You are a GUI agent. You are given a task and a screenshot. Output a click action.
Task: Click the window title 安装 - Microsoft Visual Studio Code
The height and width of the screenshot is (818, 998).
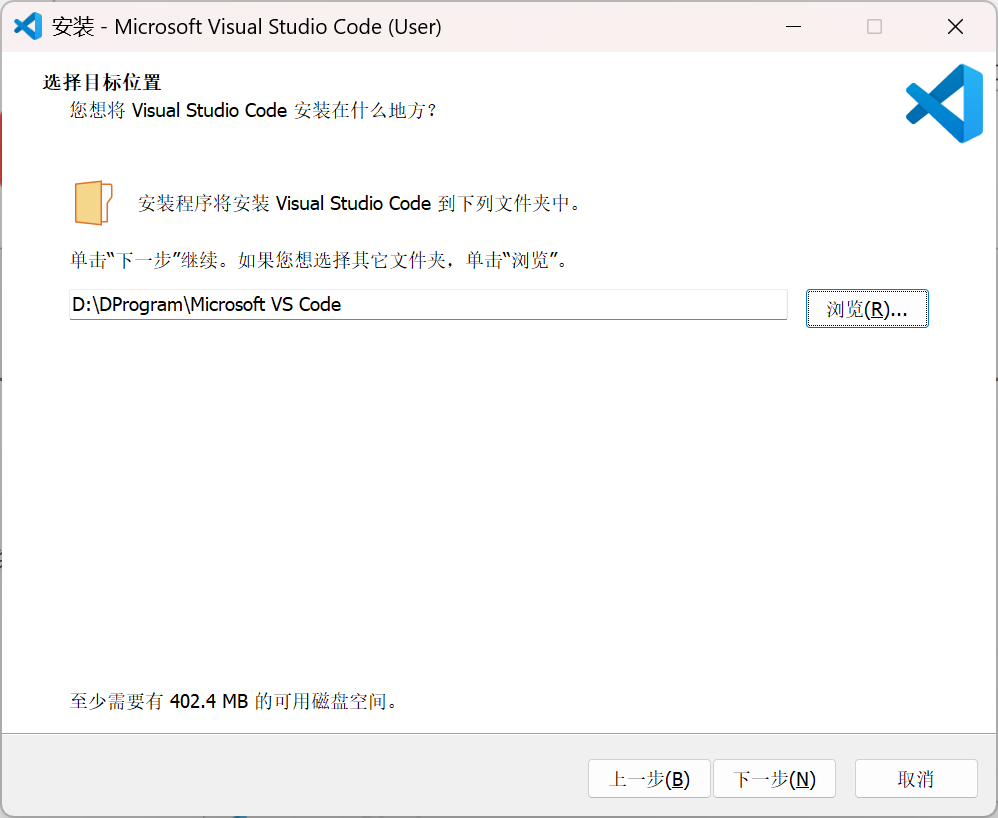(246, 27)
